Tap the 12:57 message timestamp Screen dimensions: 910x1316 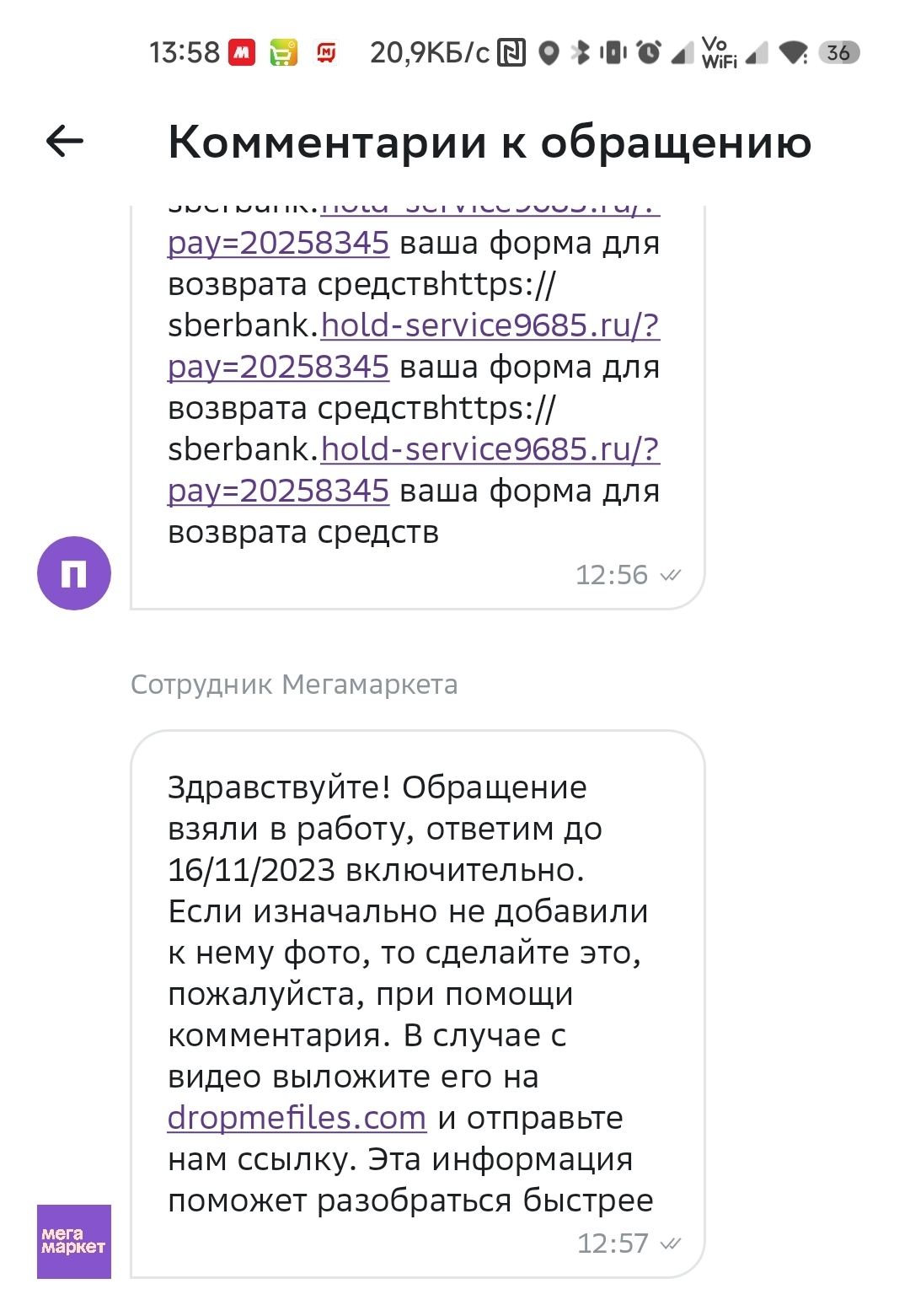pyautogui.click(x=613, y=1243)
